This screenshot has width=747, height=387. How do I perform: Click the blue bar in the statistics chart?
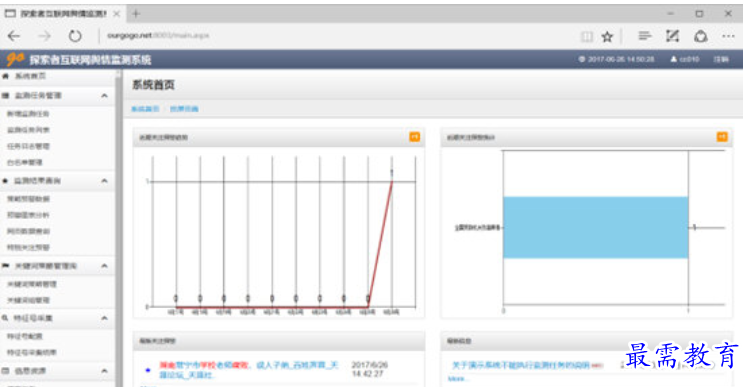coord(596,227)
